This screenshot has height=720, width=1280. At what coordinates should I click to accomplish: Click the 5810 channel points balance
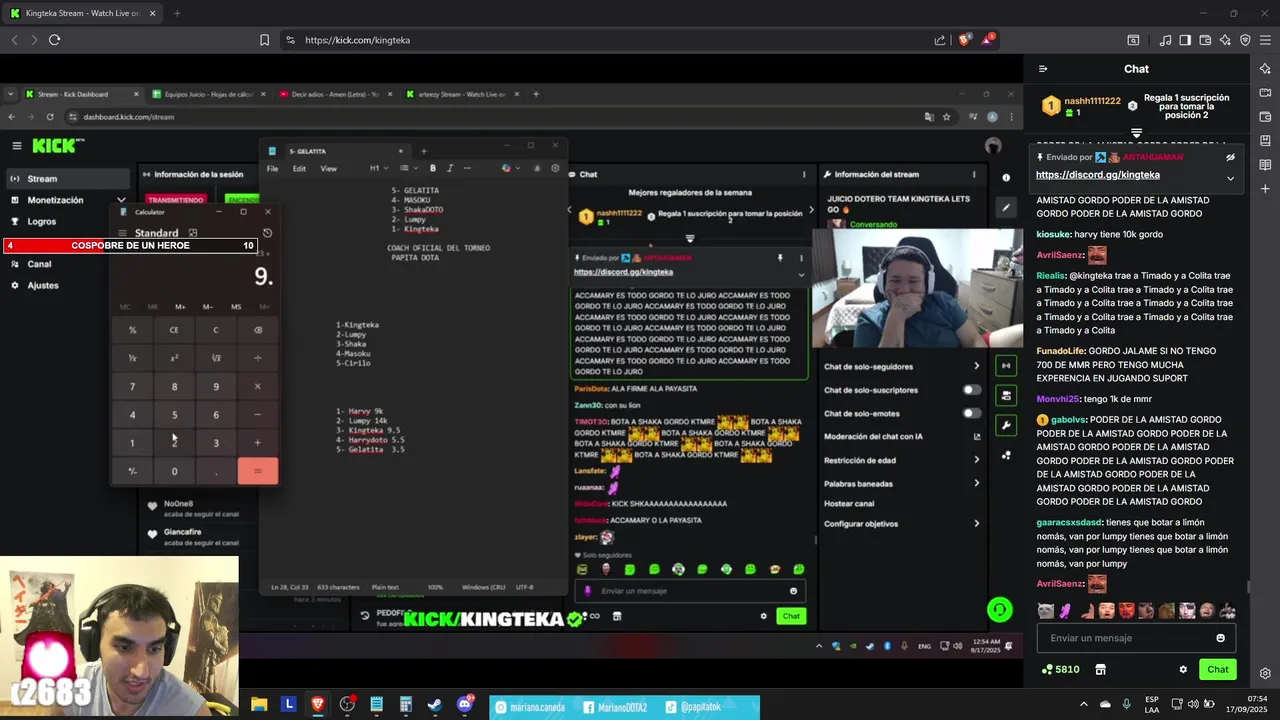click(1060, 669)
